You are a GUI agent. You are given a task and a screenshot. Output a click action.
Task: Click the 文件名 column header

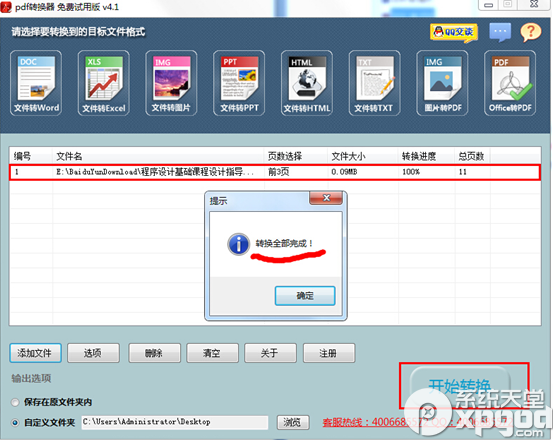158,156
